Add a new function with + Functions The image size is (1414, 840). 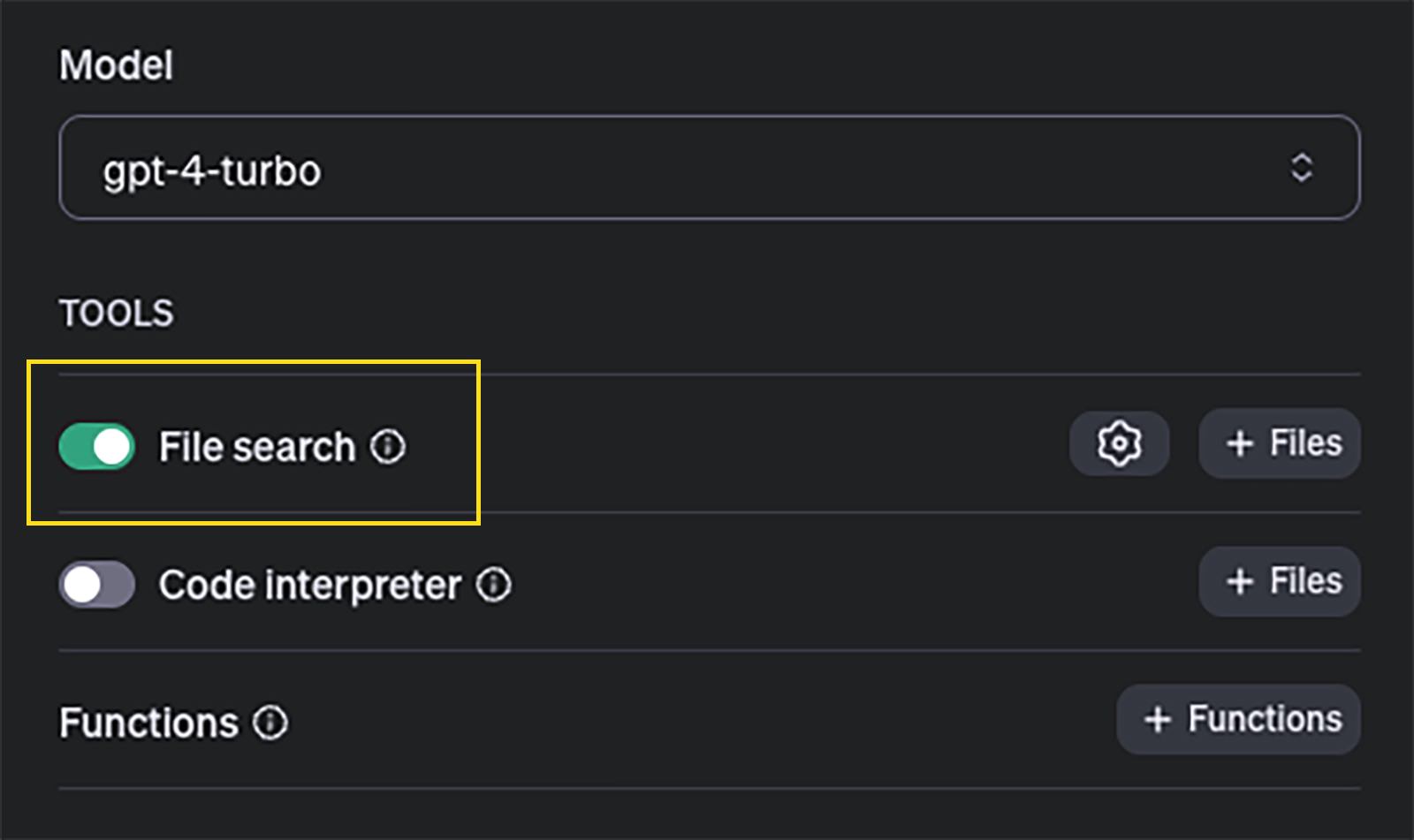pyautogui.click(x=1238, y=719)
